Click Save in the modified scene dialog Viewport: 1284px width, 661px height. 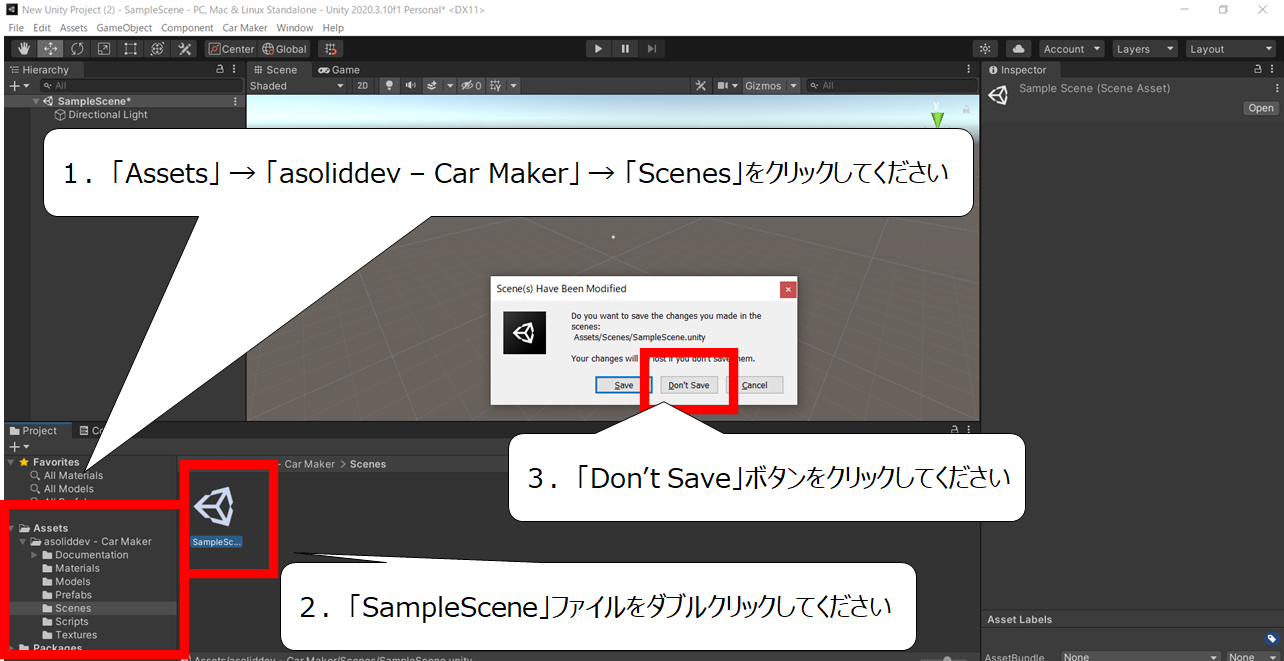[x=624, y=385]
